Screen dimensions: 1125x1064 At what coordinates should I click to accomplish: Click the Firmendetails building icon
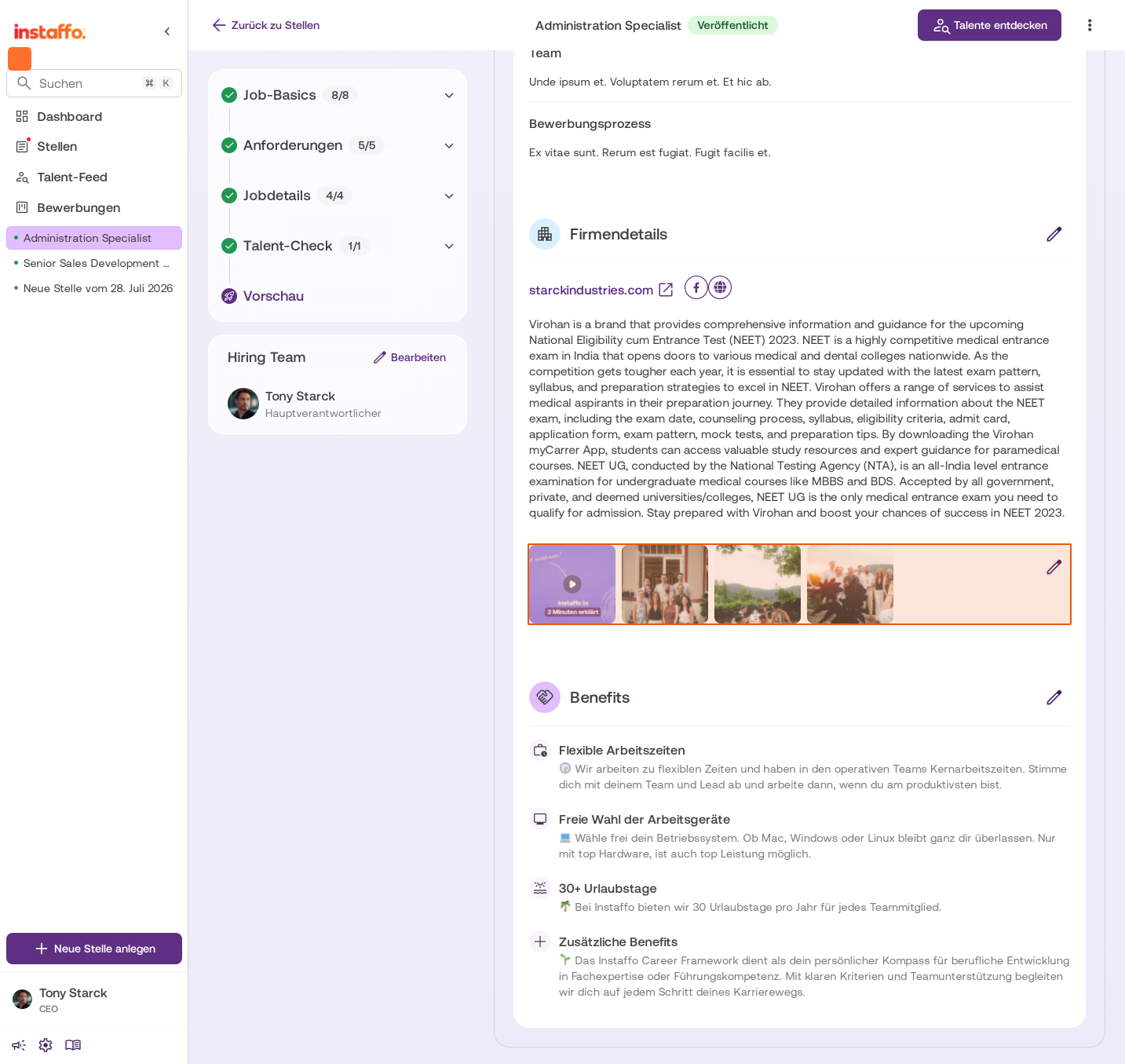pyautogui.click(x=545, y=234)
